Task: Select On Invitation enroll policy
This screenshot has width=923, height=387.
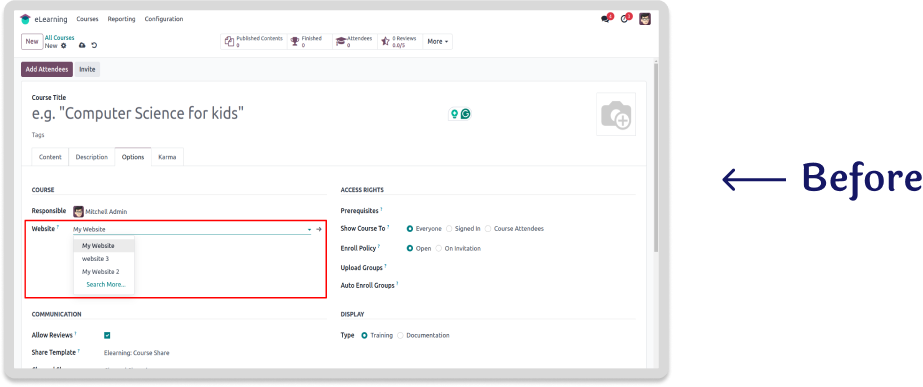Action: (439, 249)
